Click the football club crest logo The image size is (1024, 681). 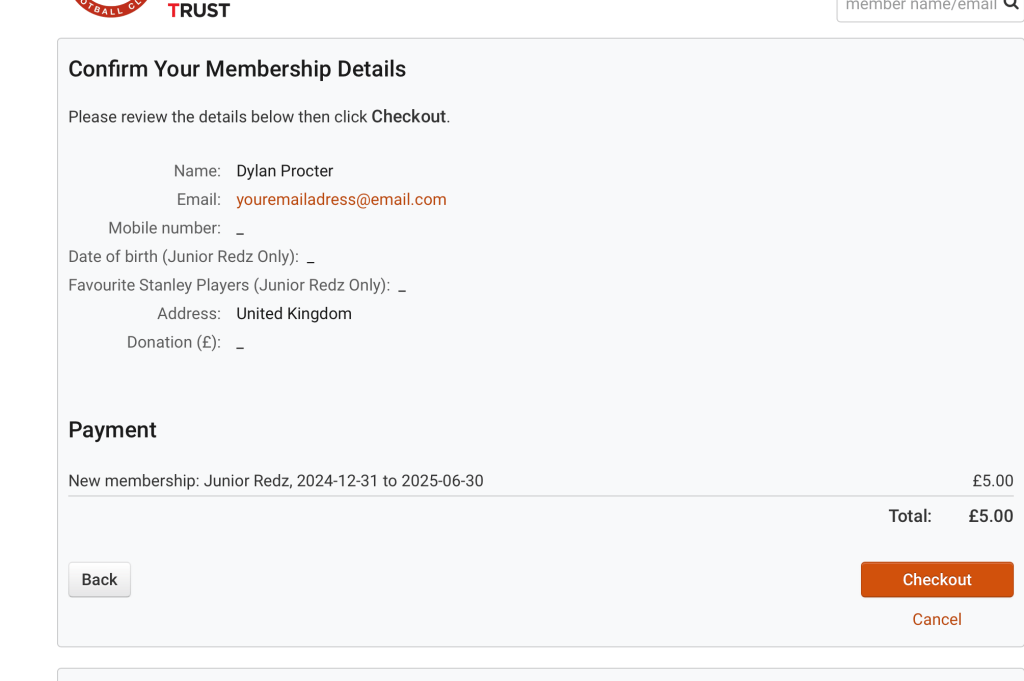tap(111, 8)
